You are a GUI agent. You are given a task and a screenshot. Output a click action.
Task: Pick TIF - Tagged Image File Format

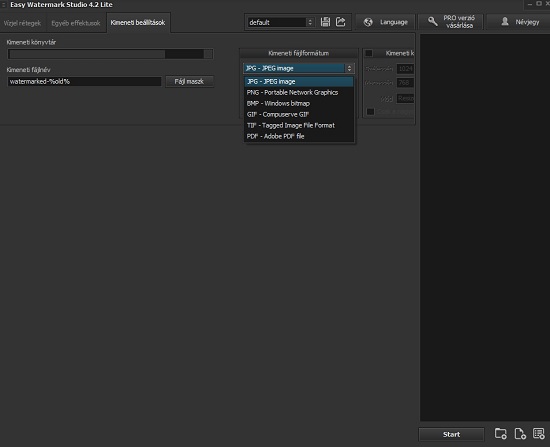299,125
